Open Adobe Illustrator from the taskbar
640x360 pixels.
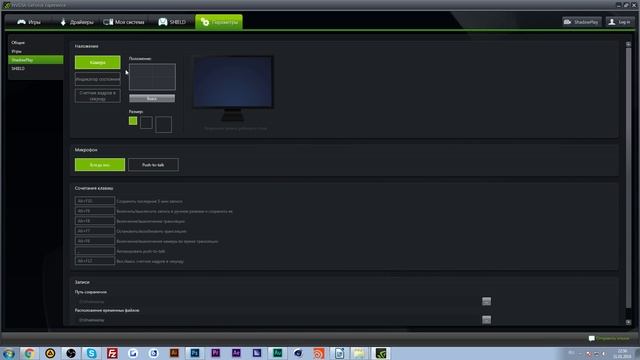point(174,353)
